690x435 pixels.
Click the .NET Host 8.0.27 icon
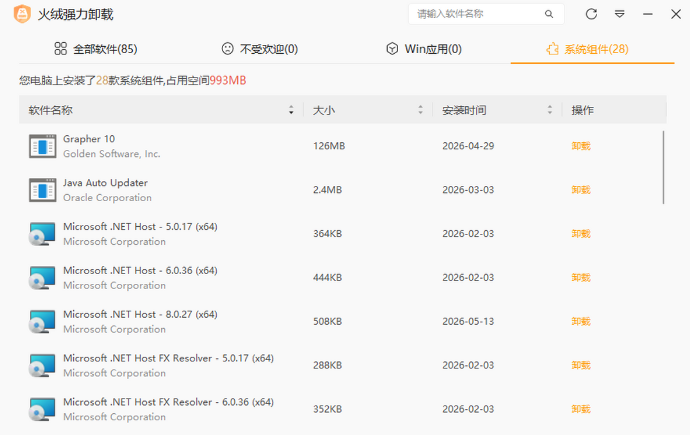42,322
